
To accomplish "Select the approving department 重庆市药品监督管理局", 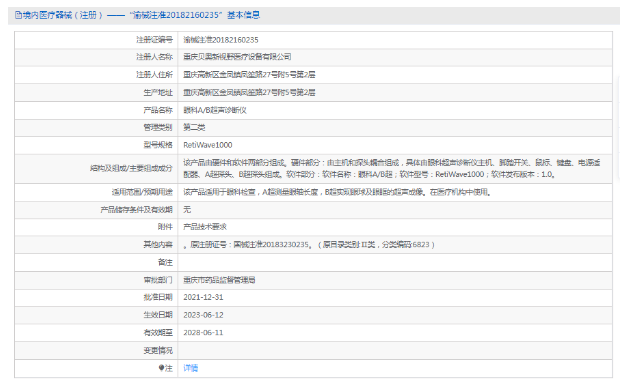I will pos(219,280).
